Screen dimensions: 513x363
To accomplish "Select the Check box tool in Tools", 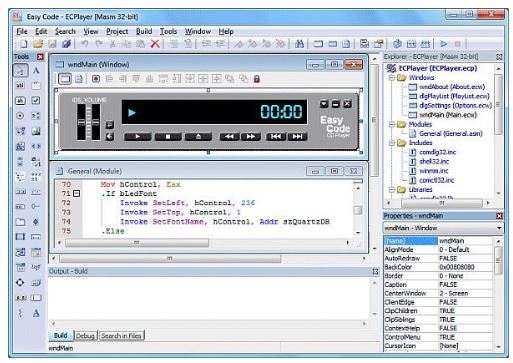I will (36, 101).
